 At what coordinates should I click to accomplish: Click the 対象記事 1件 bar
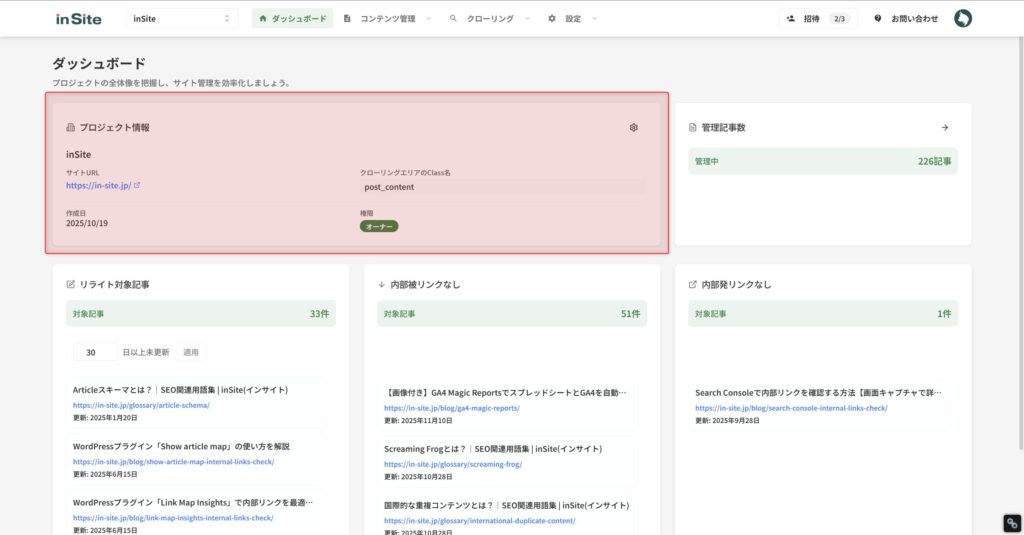tap(823, 314)
